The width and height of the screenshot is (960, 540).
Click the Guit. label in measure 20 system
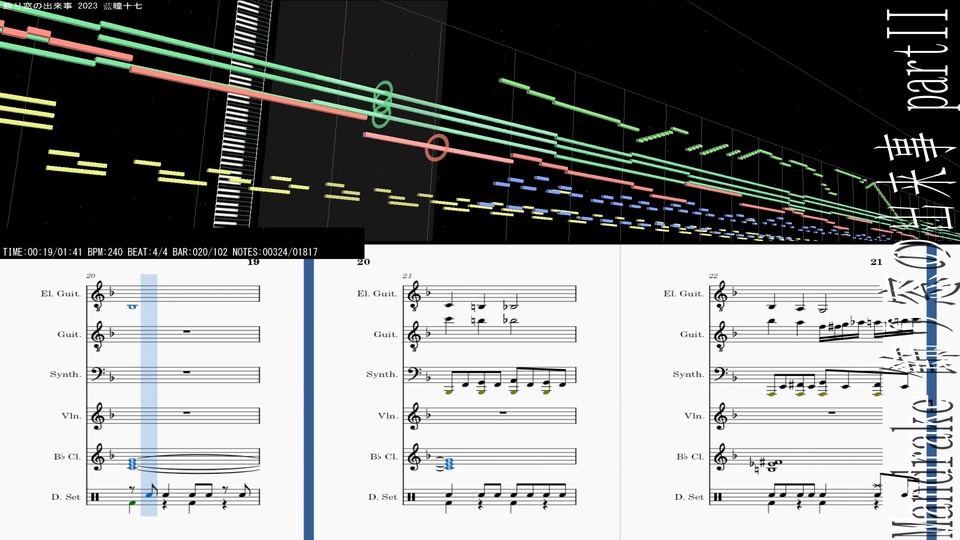tap(69, 334)
